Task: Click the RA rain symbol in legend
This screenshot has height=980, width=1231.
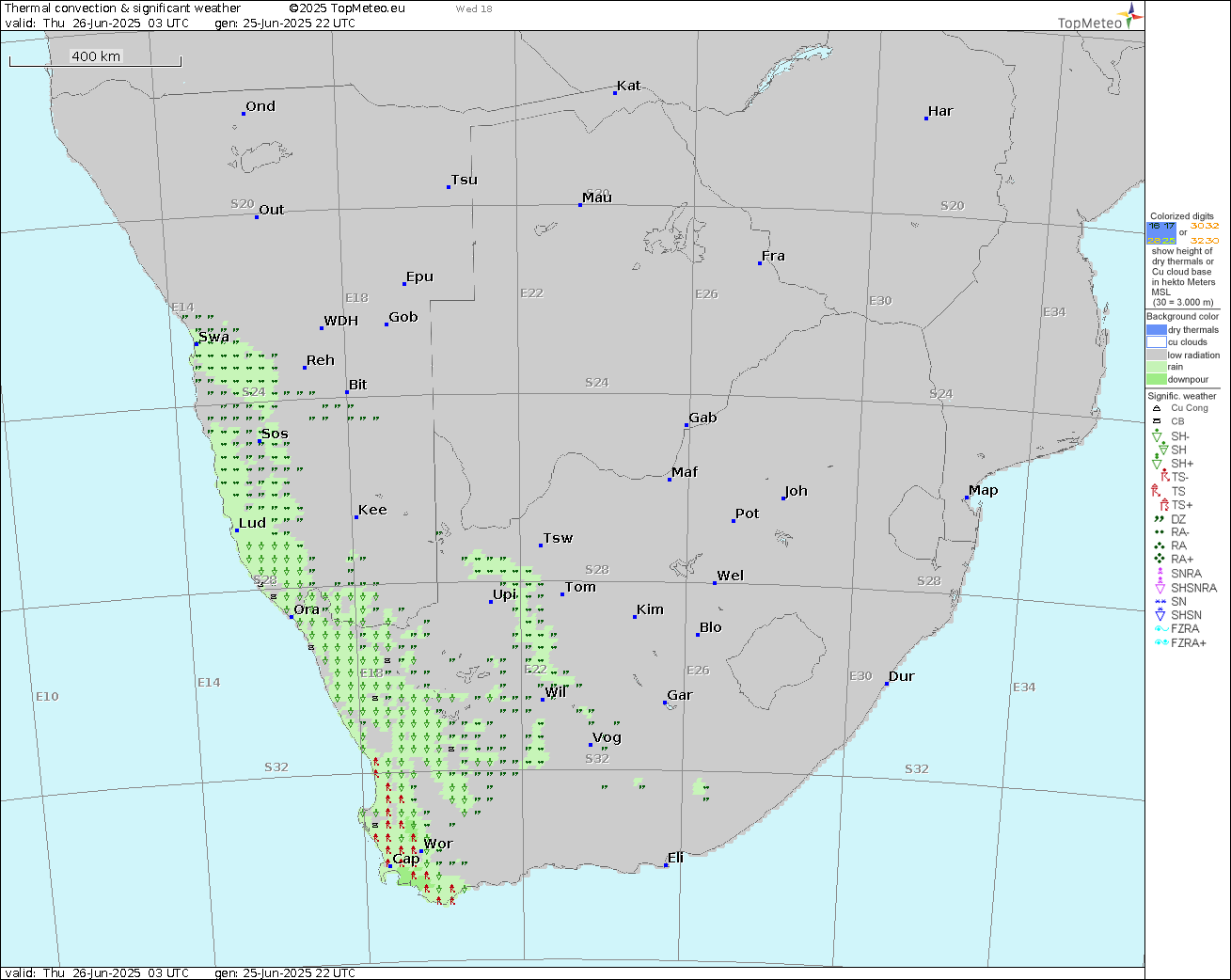Action: click(1159, 545)
